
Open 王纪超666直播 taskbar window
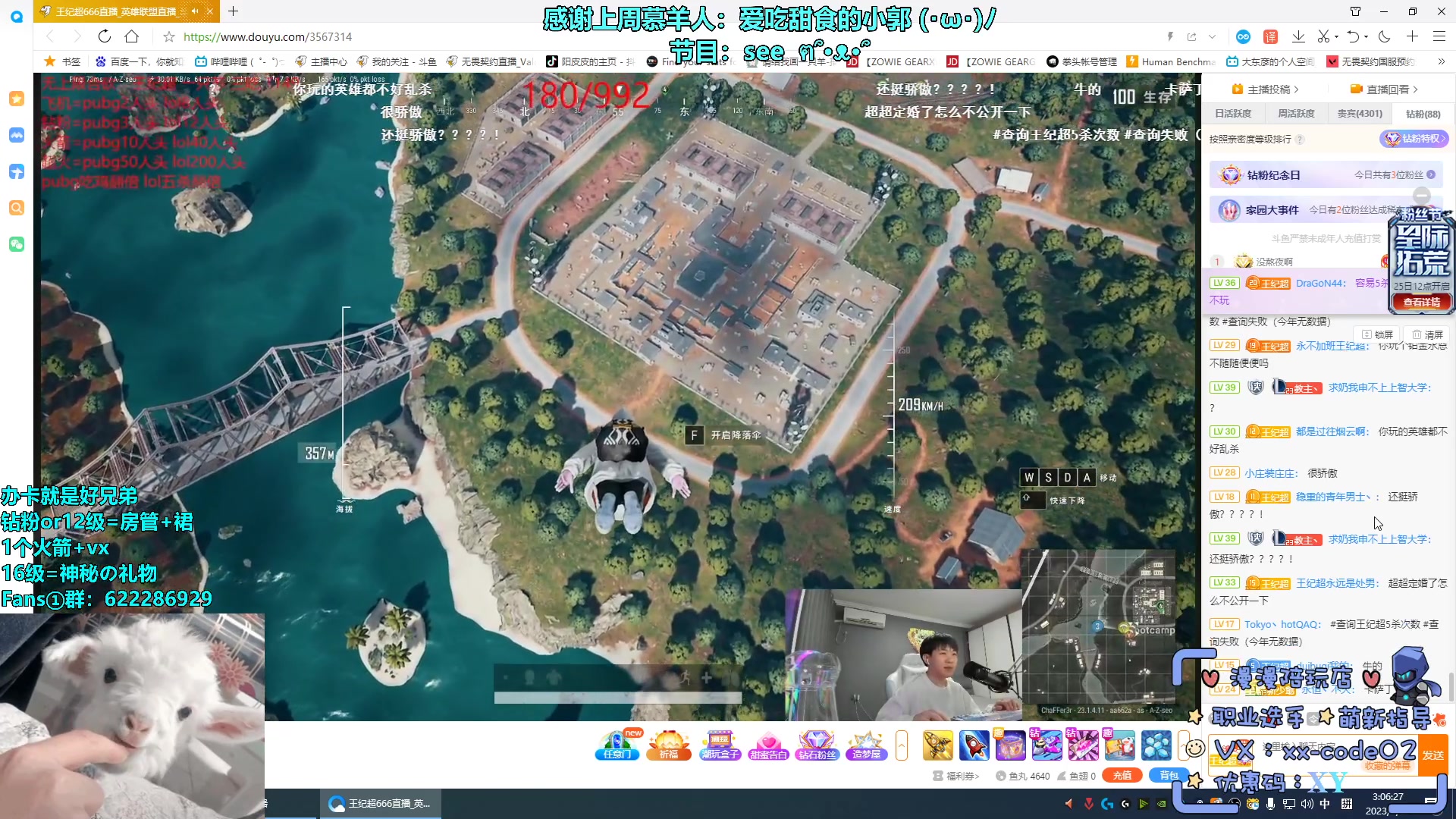380,803
